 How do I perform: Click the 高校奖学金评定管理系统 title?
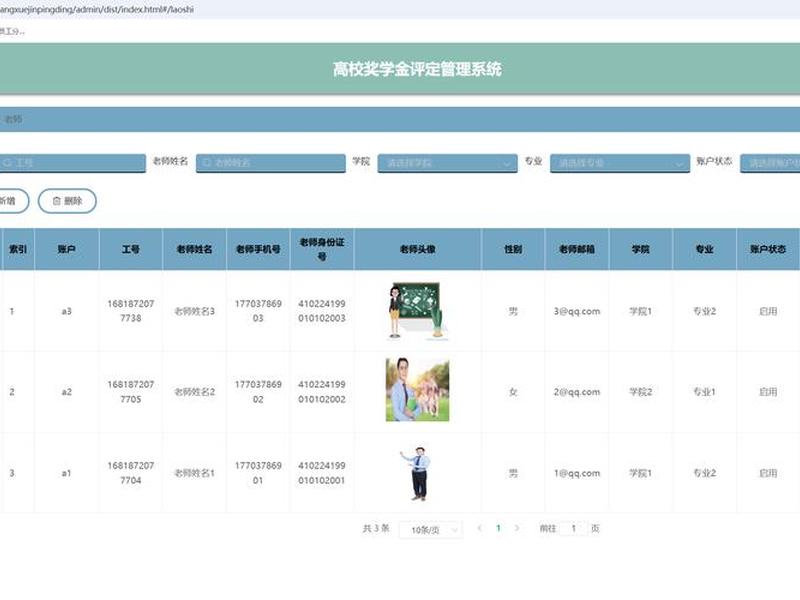(x=417, y=69)
